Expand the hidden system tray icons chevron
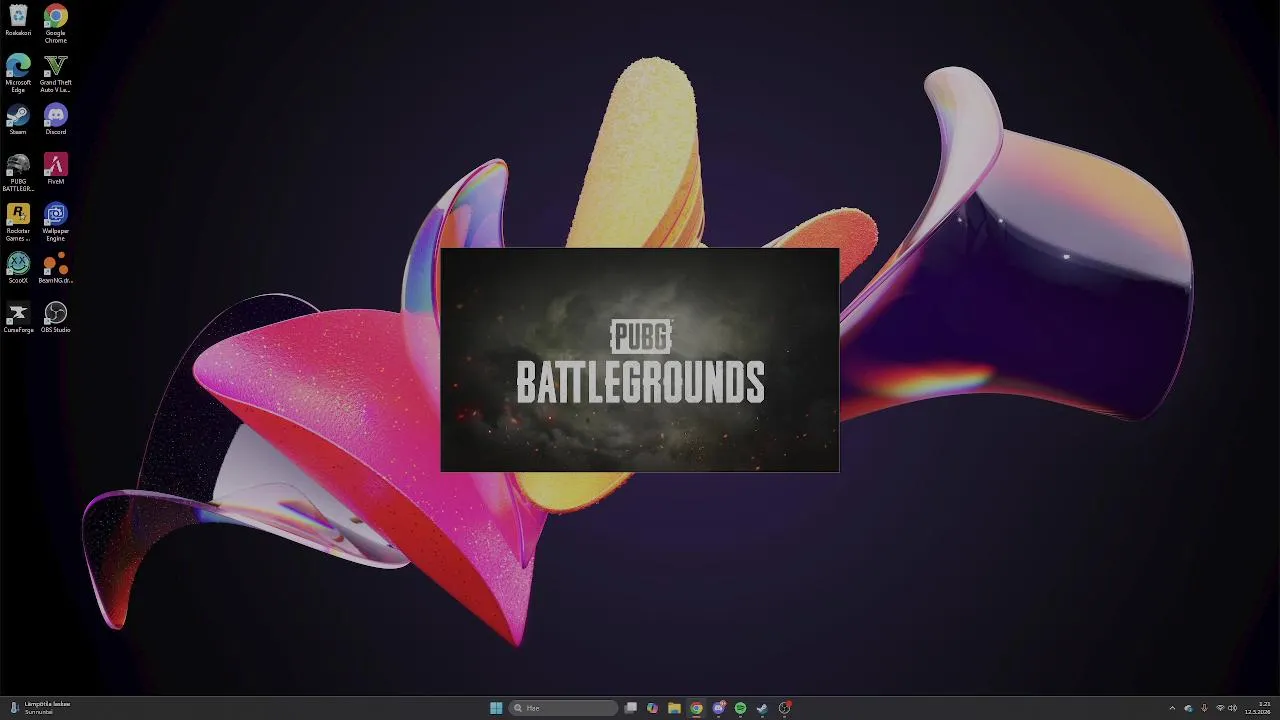 pyautogui.click(x=1173, y=708)
